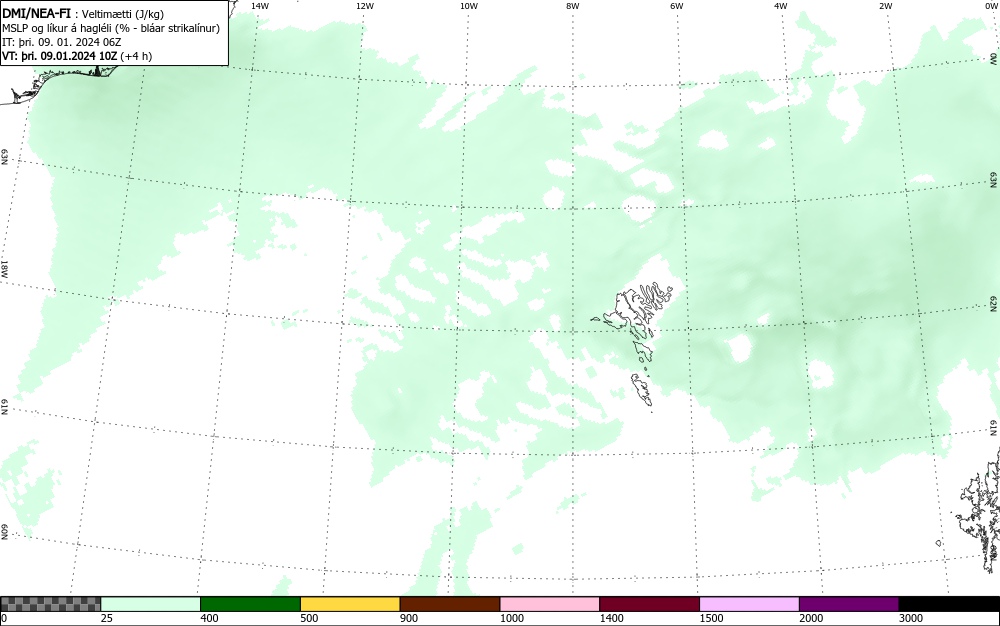Click the purple 2000–3000 legend swatch
The width and height of the screenshot is (1000, 626).
click(849, 604)
